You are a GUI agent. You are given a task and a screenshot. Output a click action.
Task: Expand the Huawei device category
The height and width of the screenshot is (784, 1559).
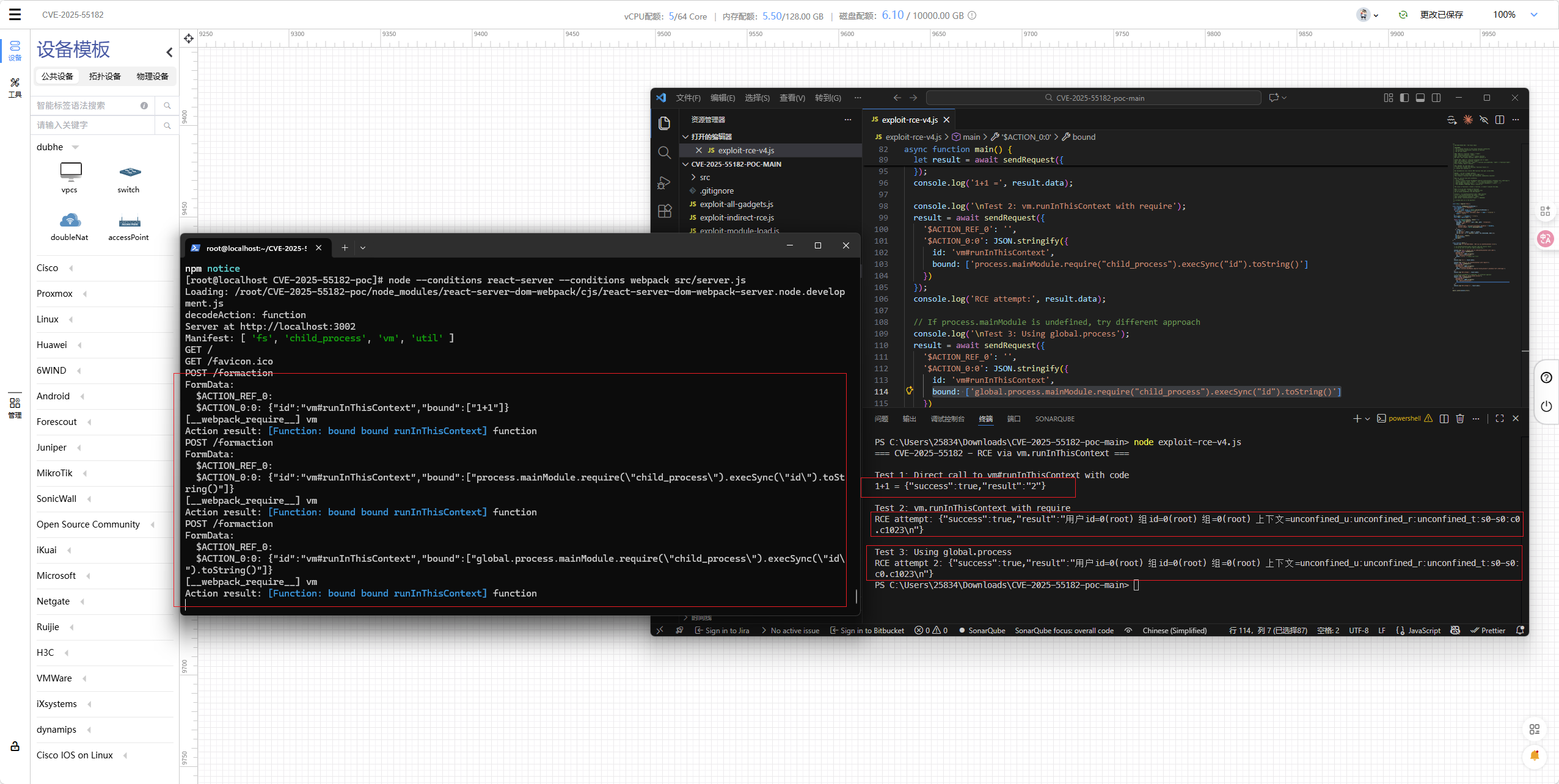(80, 345)
